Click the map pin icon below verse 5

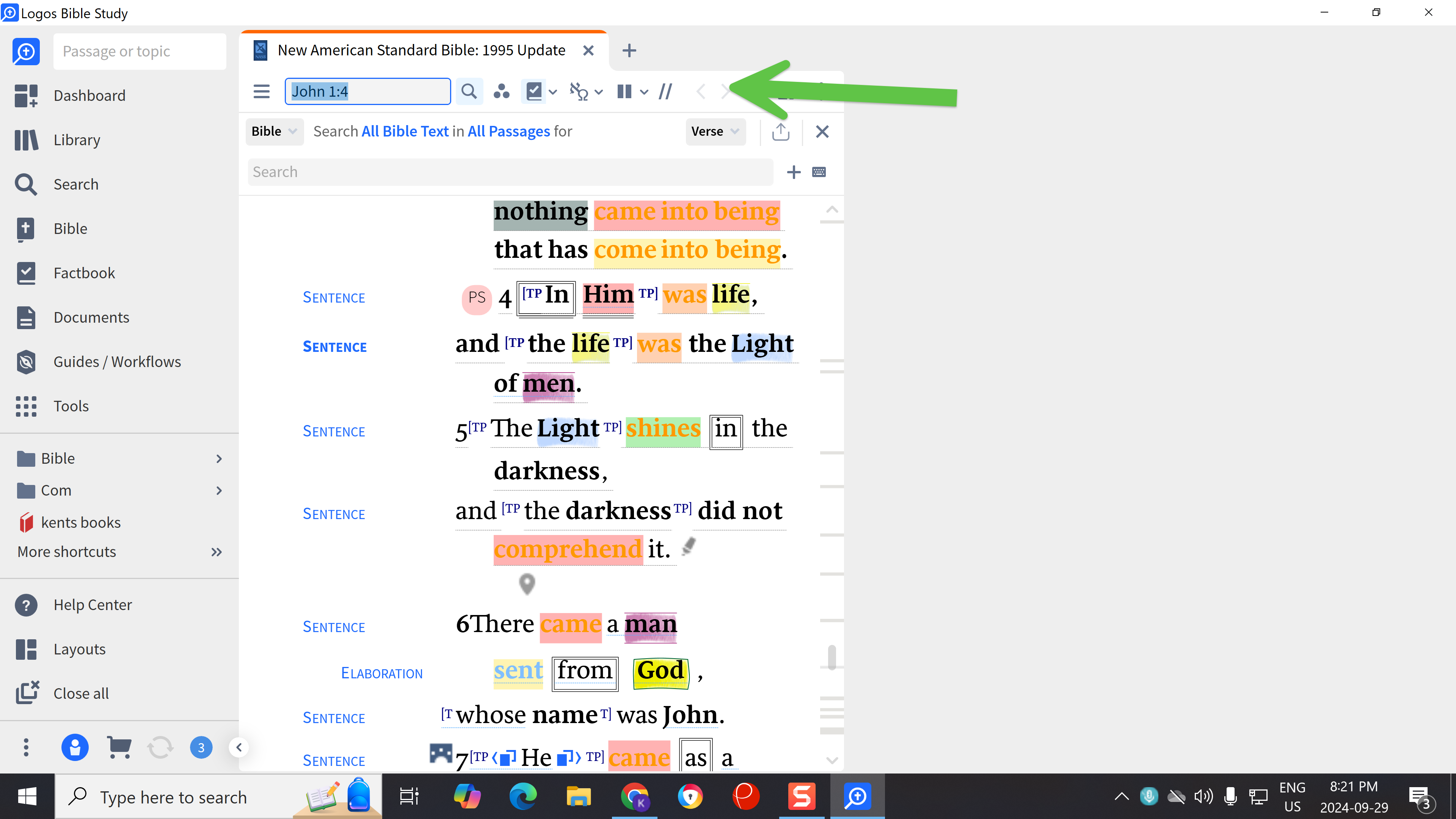527,584
